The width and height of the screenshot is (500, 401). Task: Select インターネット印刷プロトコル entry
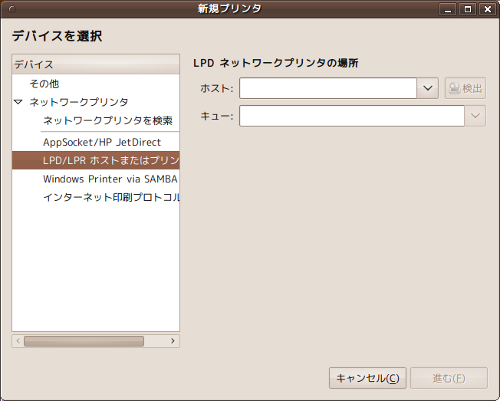(96, 197)
